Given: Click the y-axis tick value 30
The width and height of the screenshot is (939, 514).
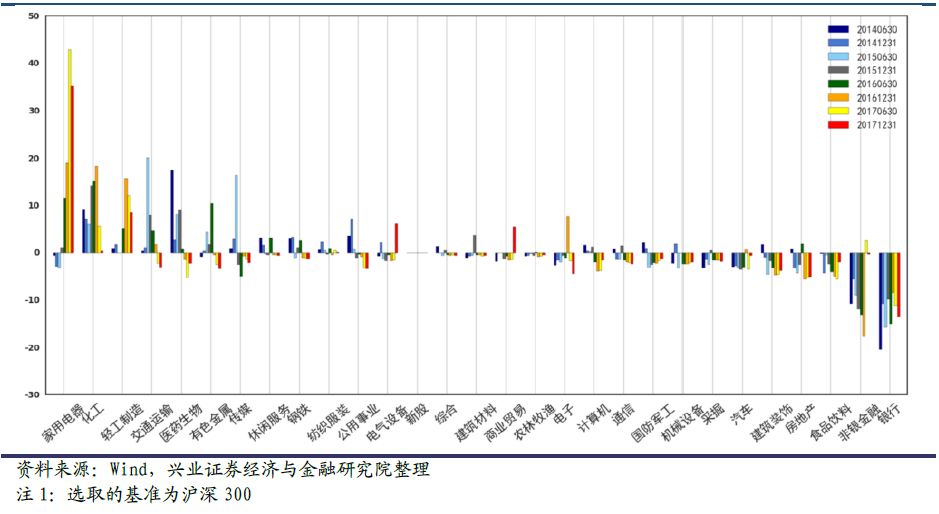Looking at the screenshot, I should click(34, 111).
